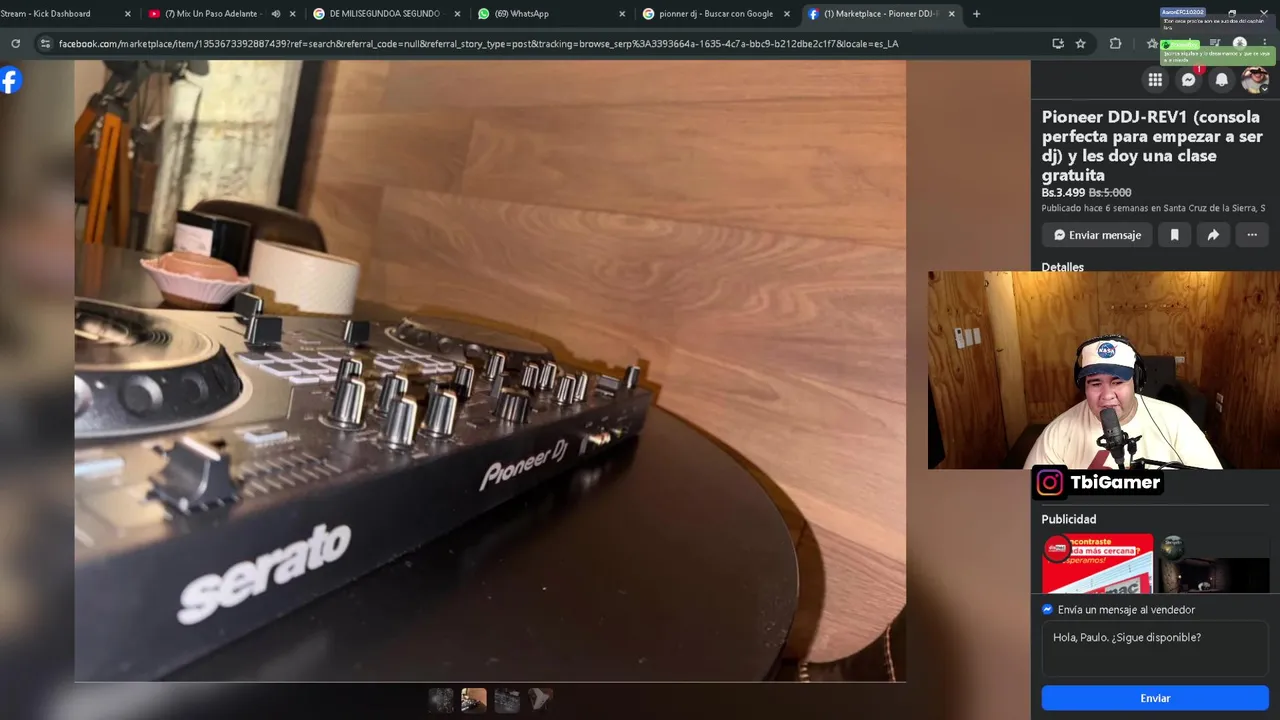This screenshot has width=1280, height=720.
Task: Click the blue Enviar button
Action: pos(1155,698)
